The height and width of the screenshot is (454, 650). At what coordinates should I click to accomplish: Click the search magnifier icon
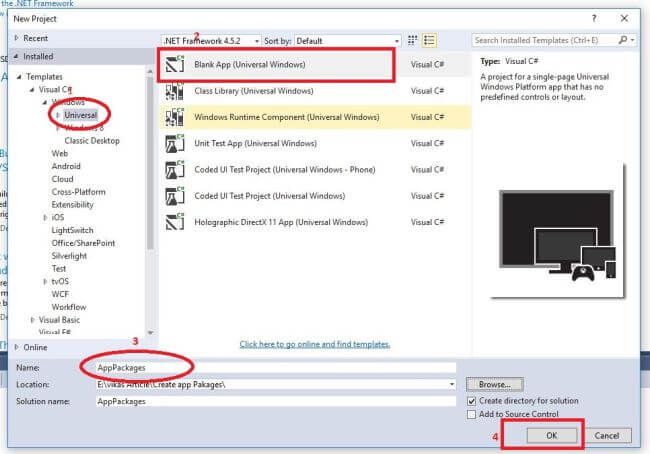(x=622, y=40)
